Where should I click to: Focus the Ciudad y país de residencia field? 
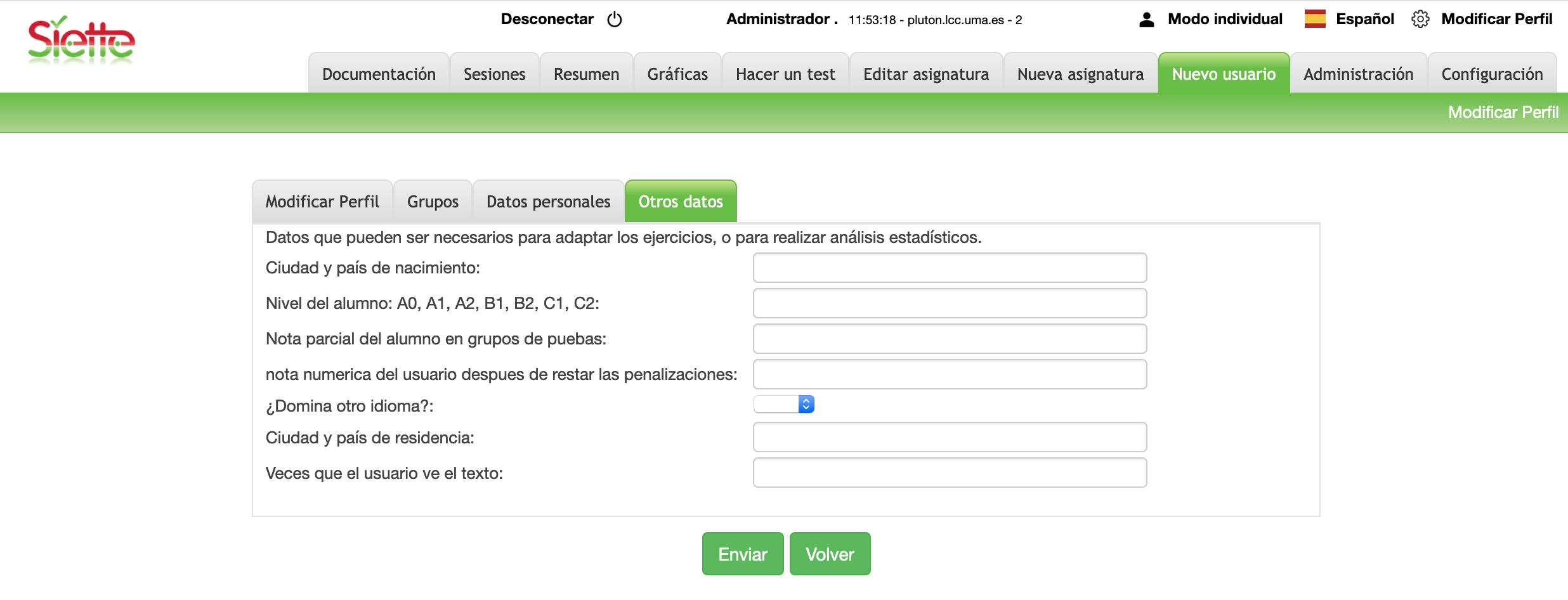tap(950, 438)
